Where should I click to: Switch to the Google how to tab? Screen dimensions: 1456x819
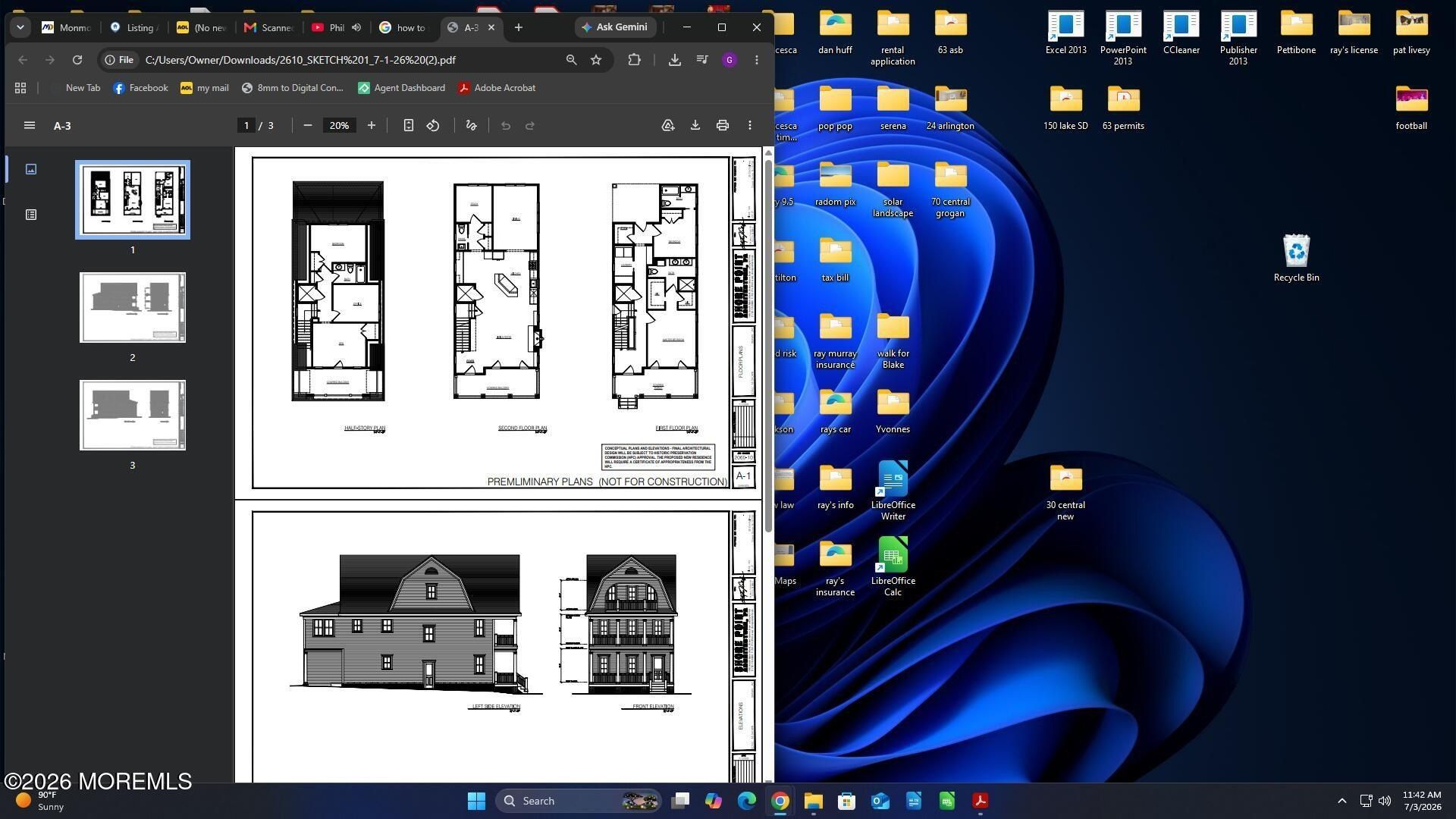(x=404, y=27)
